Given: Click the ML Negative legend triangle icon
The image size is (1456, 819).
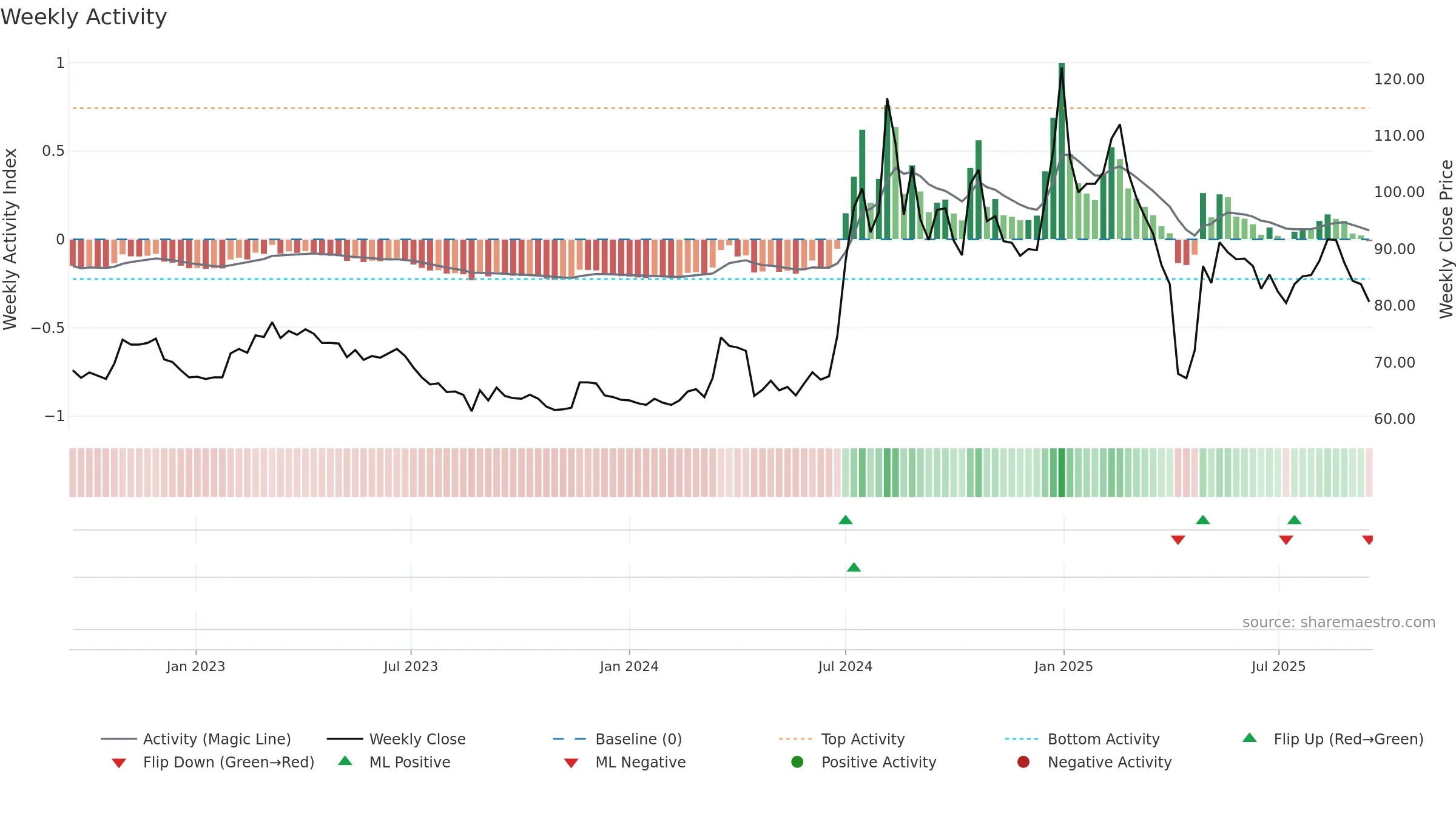Looking at the screenshot, I should click(x=571, y=763).
